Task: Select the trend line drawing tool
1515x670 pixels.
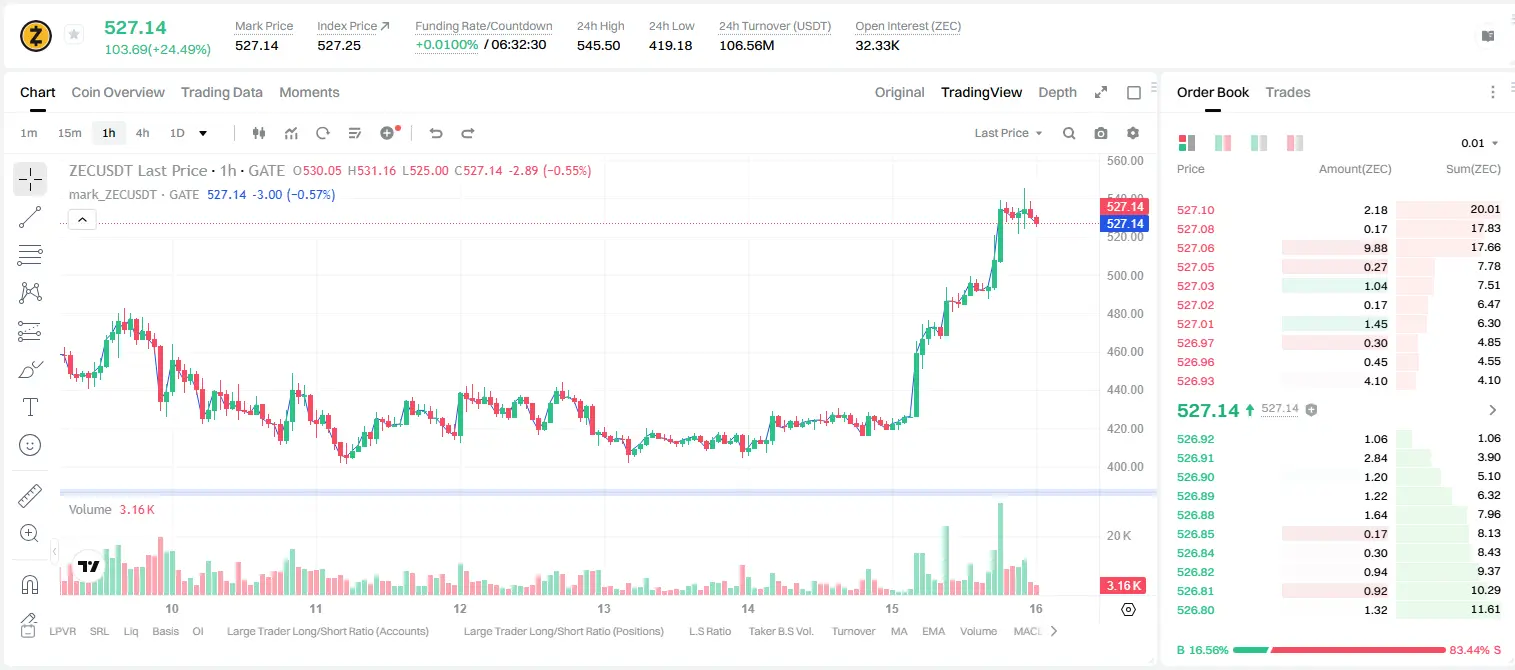Action: tap(30, 217)
